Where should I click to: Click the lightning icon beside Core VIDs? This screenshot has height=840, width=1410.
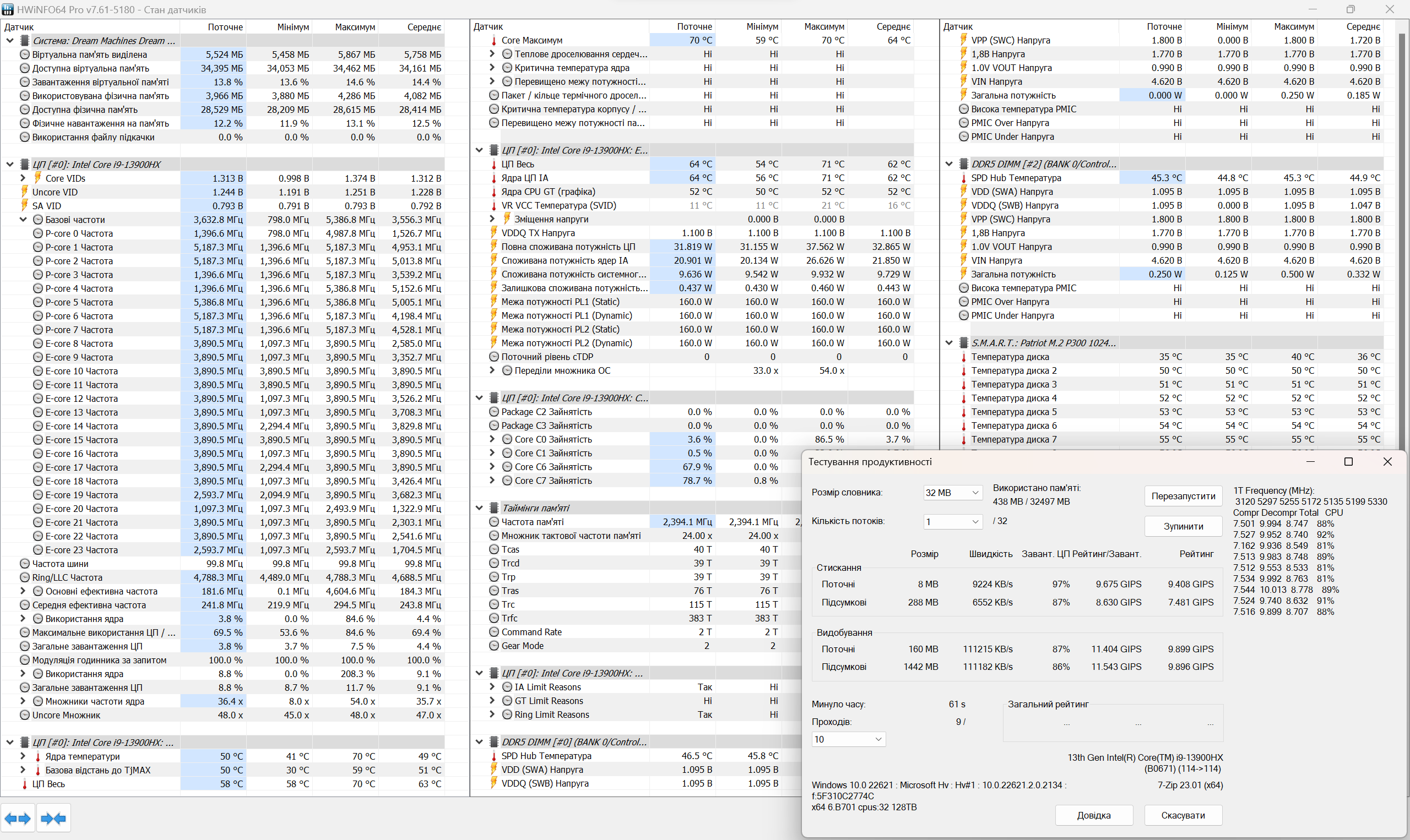[x=38, y=178]
